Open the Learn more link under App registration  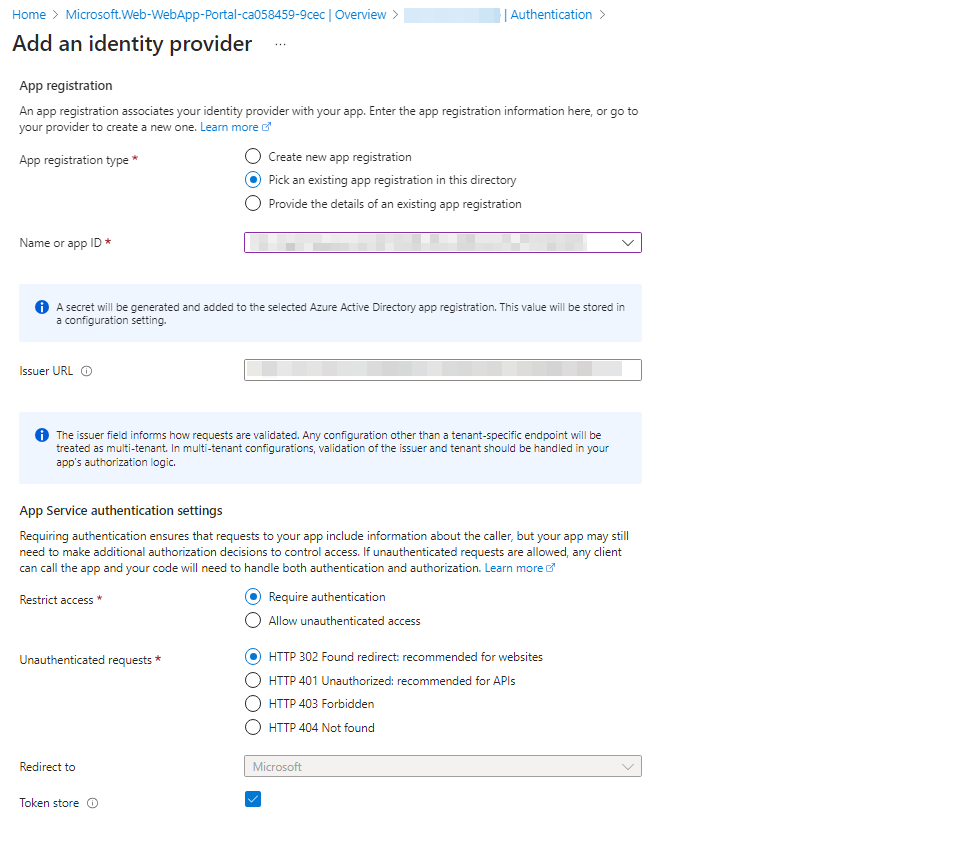click(229, 126)
